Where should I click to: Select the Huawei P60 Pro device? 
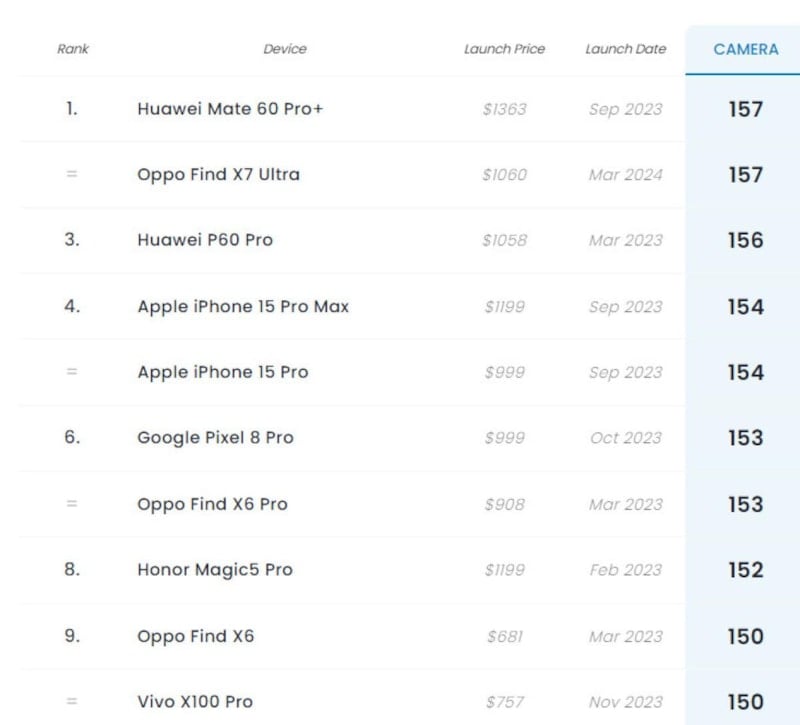click(205, 240)
